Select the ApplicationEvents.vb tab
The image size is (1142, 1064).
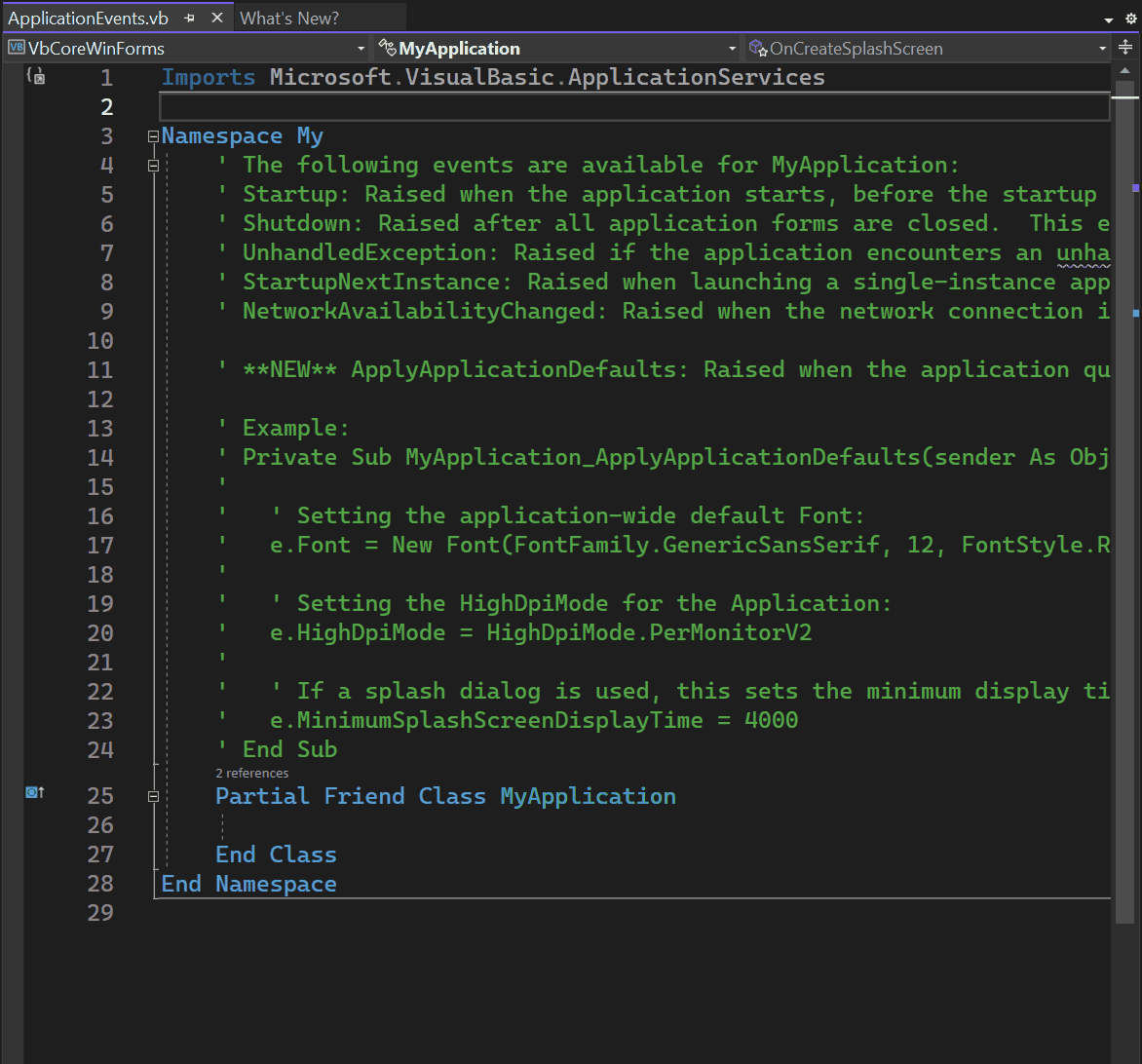pyautogui.click(x=88, y=17)
